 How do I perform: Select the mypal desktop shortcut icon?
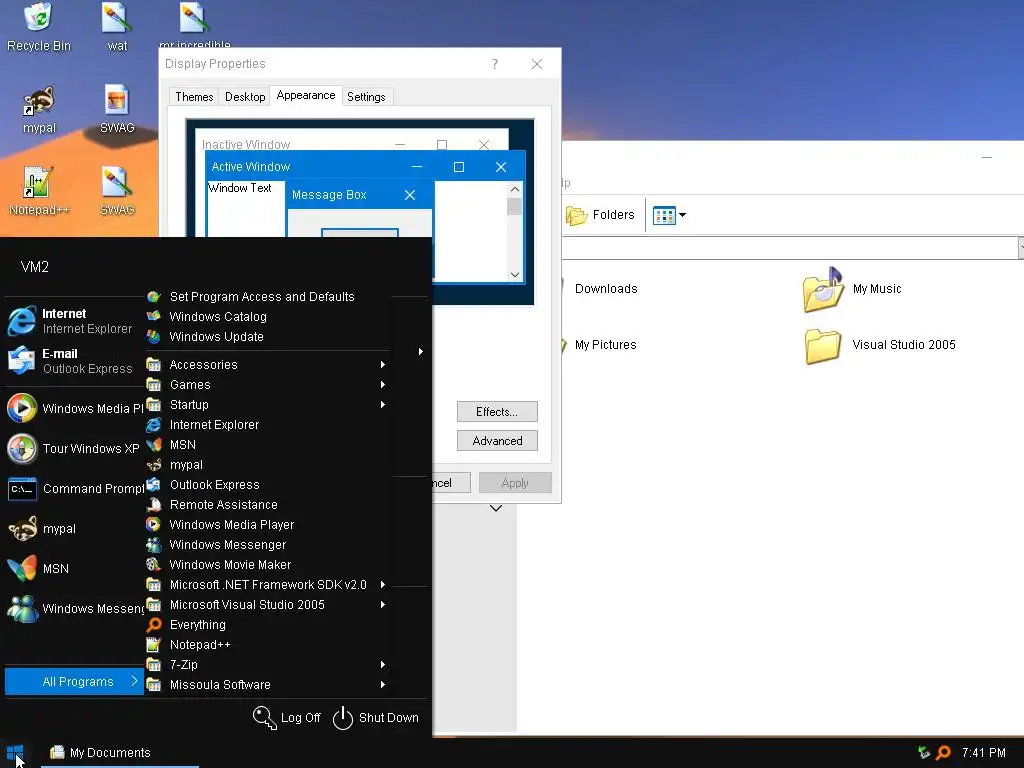pos(39,110)
